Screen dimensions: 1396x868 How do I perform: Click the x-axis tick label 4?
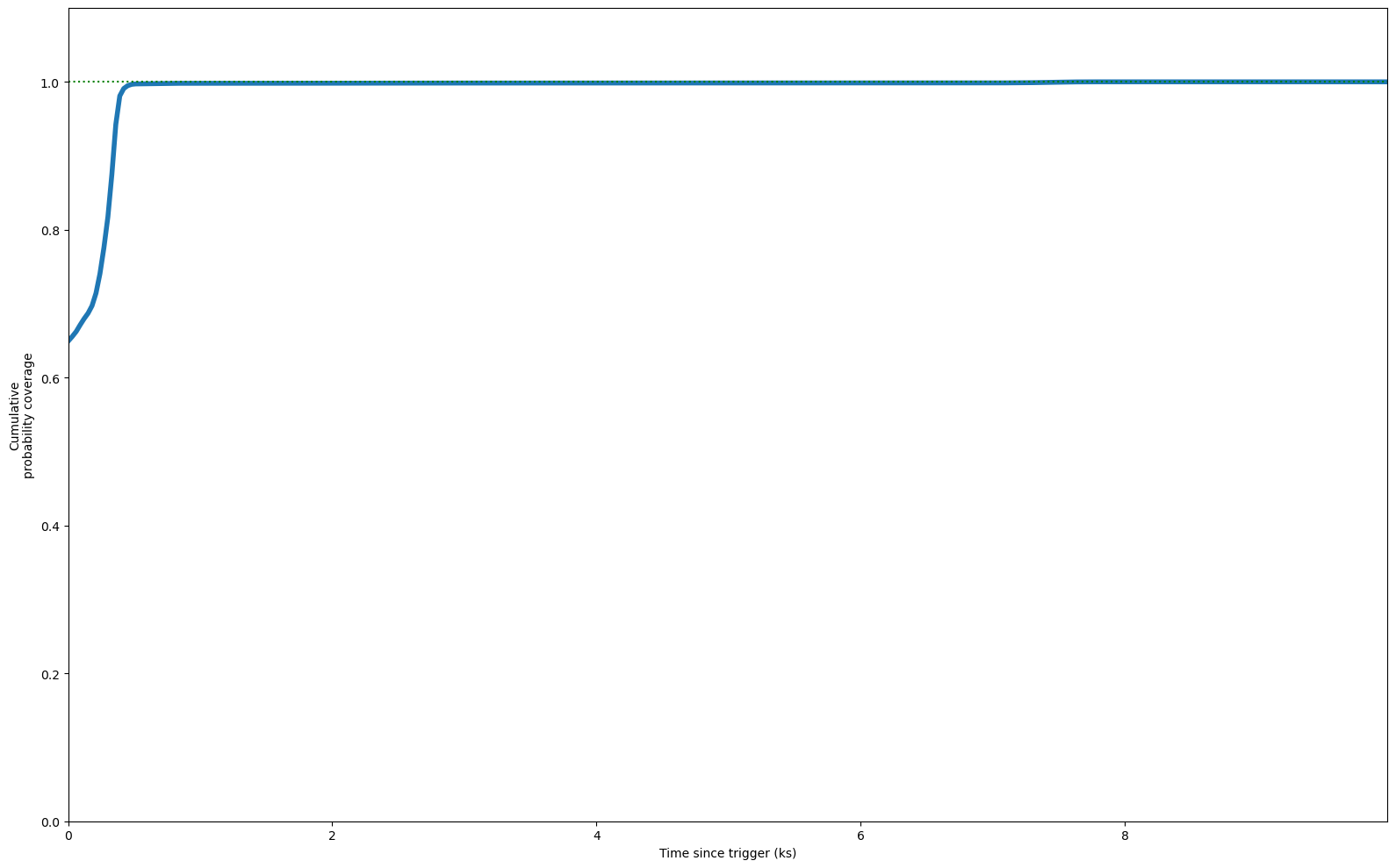[x=596, y=836]
